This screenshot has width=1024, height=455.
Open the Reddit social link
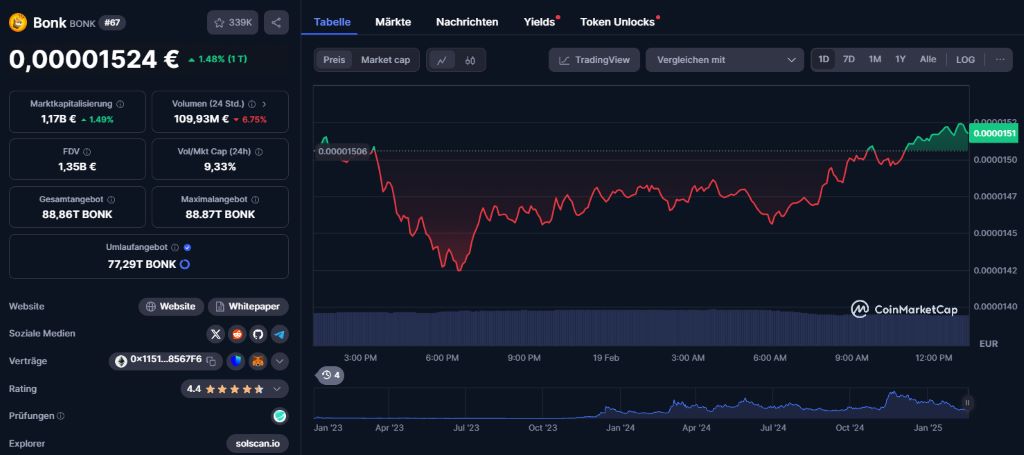[237, 334]
